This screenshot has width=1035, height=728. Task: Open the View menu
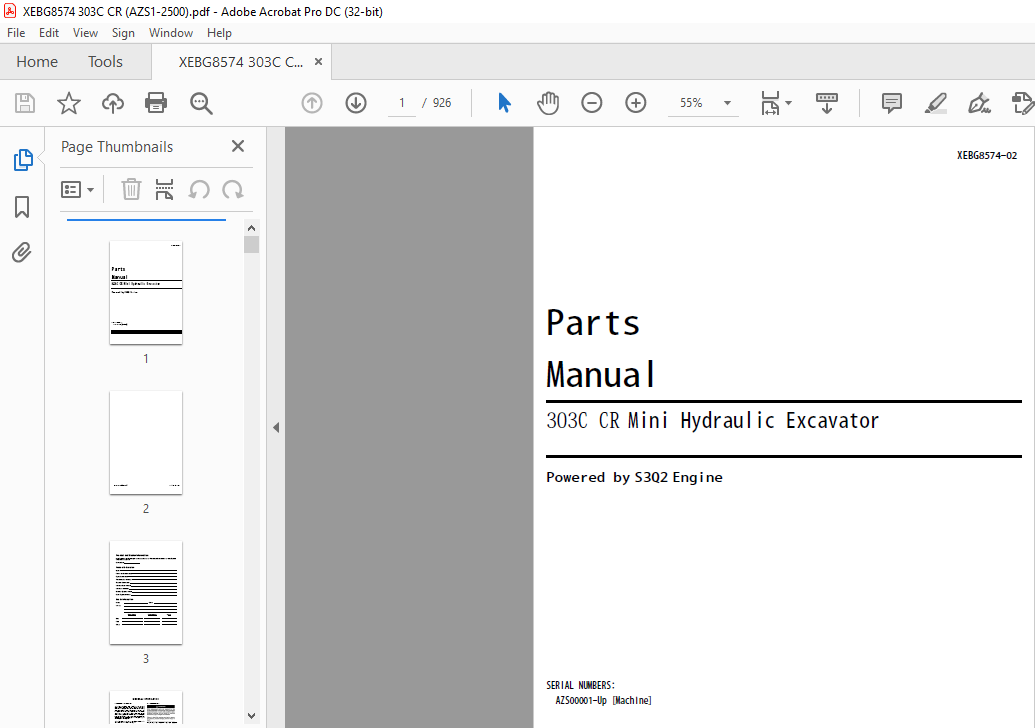(85, 33)
